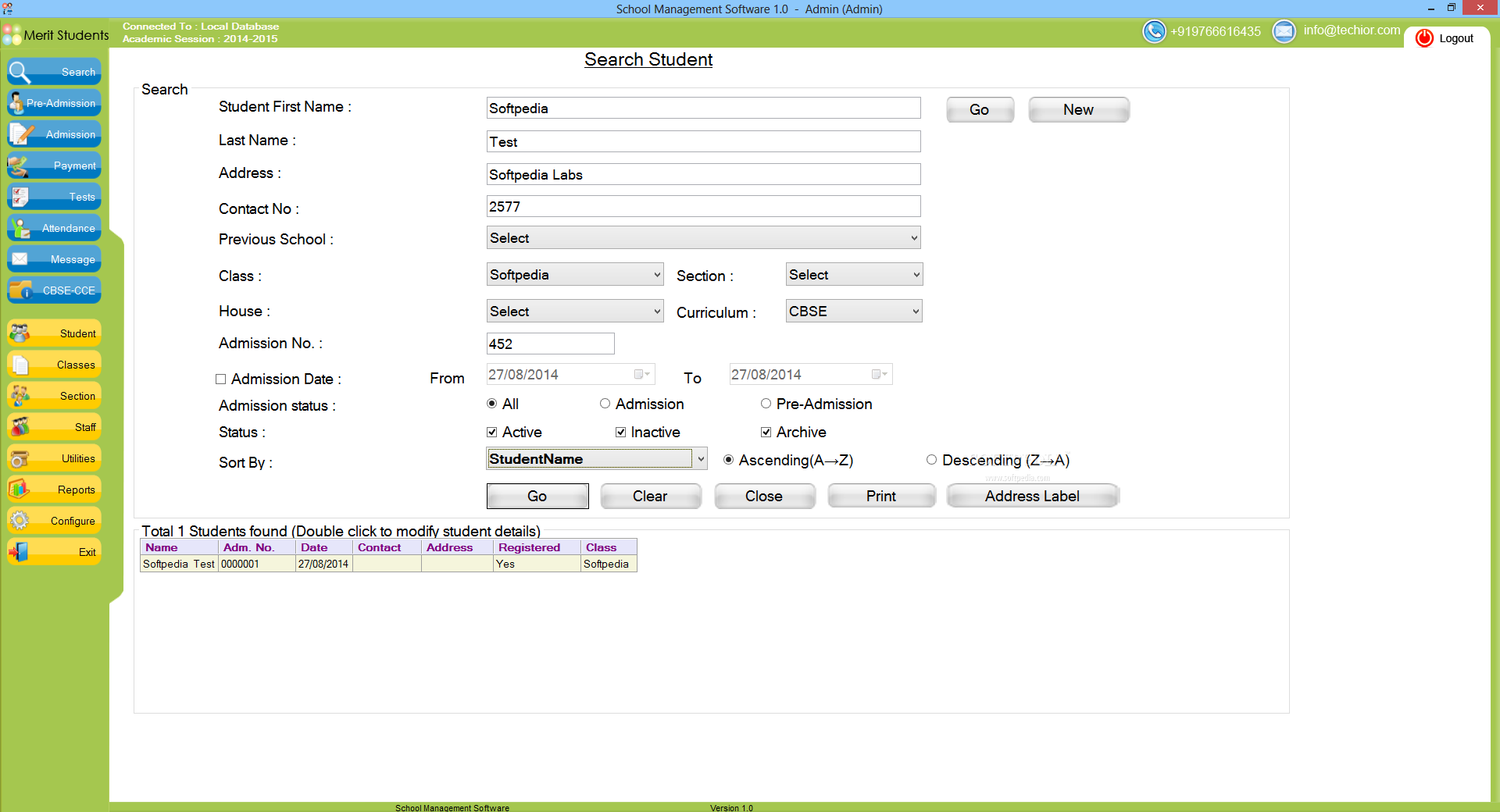
Task: Click the phone contact icon
Action: pos(1154,31)
